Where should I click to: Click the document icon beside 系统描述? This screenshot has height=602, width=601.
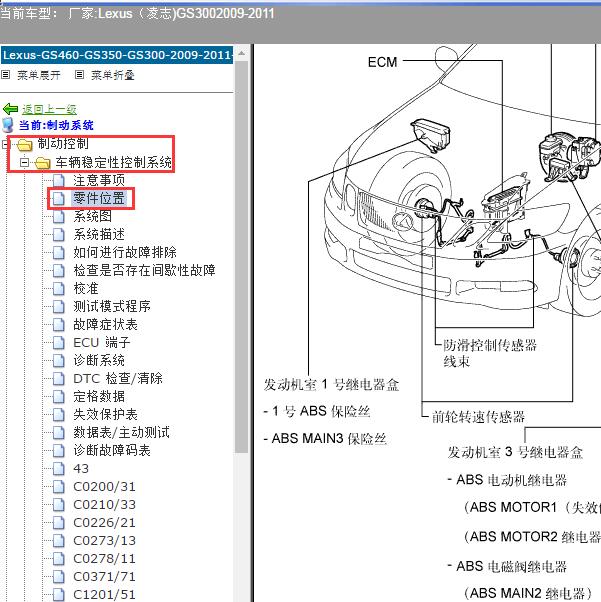click(x=58, y=234)
